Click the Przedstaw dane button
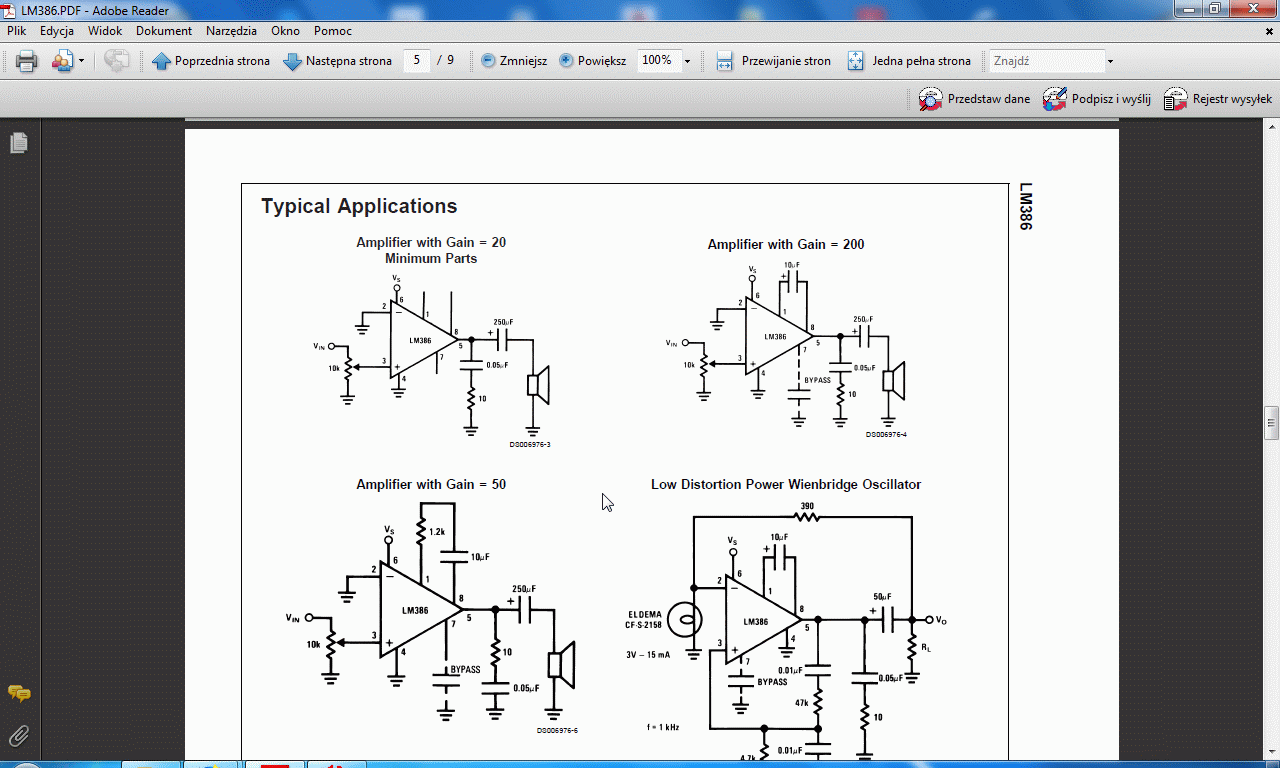Viewport: 1280px width, 768px height. pyautogui.click(x=974, y=99)
